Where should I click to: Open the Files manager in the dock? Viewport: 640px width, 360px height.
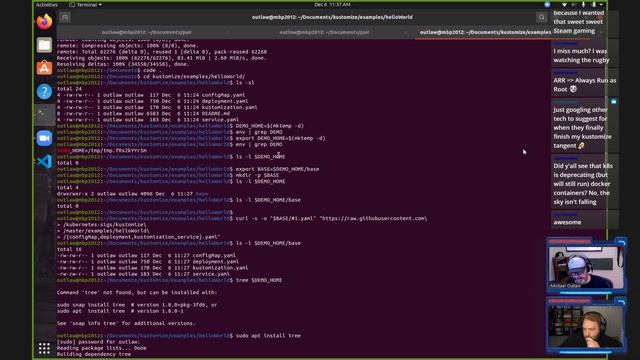pos(44,45)
